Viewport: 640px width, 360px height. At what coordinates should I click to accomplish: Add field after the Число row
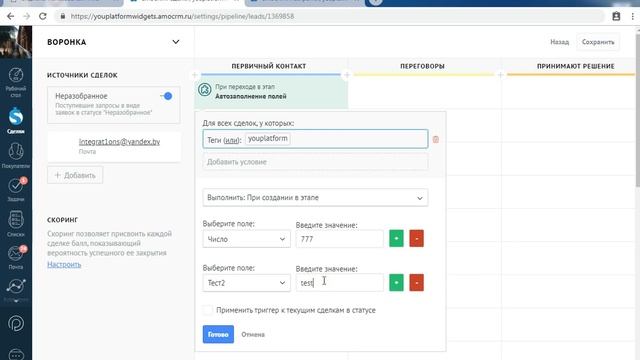[x=396, y=238]
